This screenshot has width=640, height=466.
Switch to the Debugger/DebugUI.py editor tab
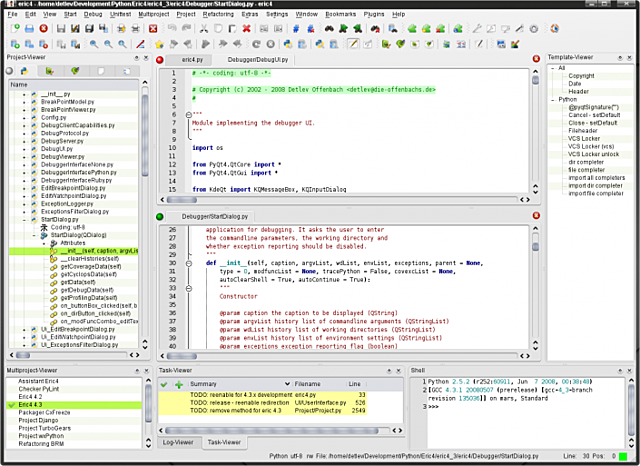[x=257, y=61]
